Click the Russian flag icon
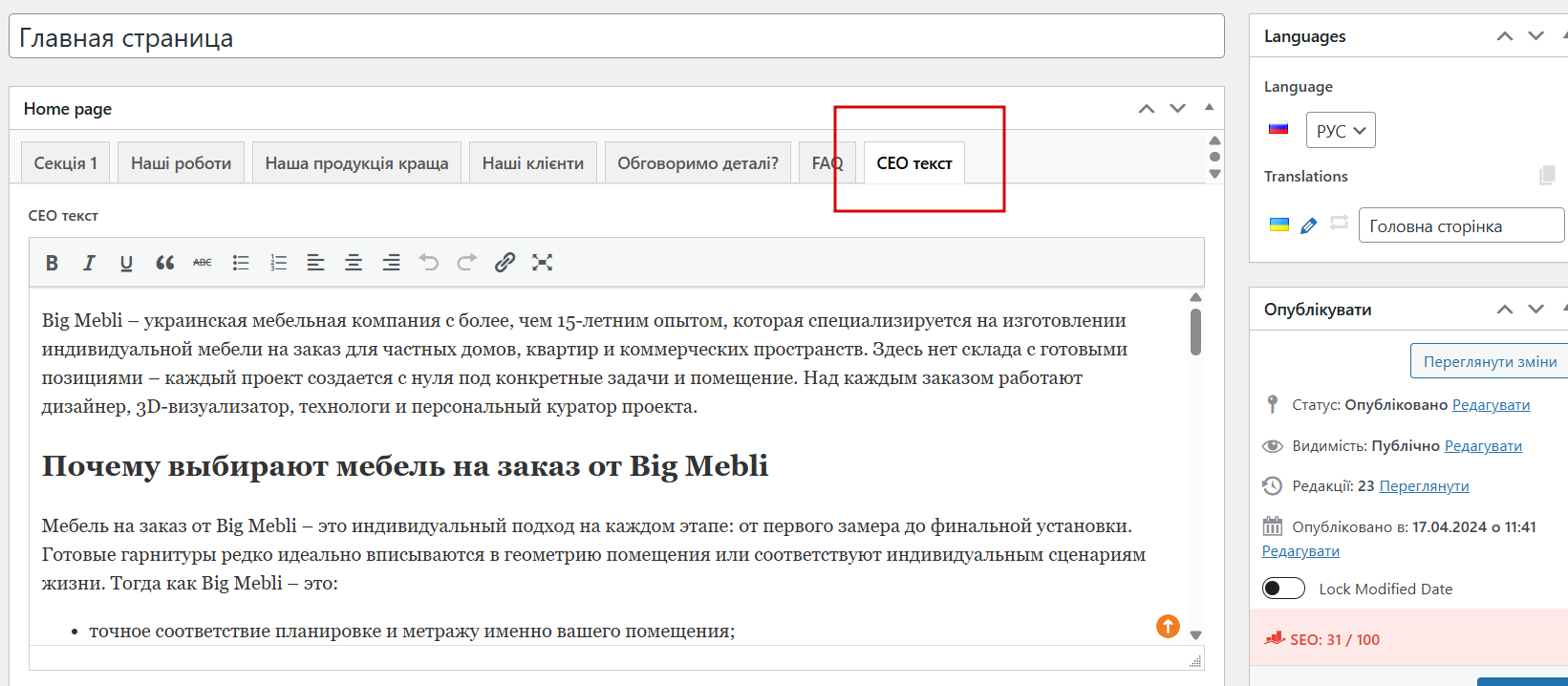 [x=1278, y=129]
